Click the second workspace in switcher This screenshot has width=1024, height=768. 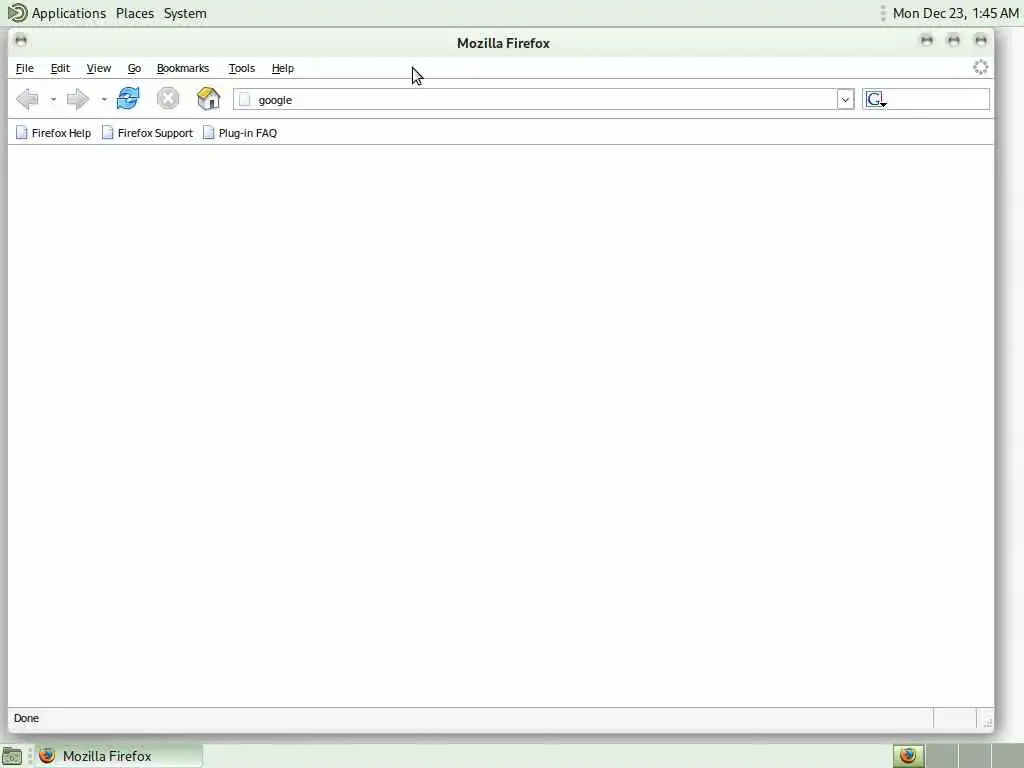pyautogui.click(x=941, y=756)
